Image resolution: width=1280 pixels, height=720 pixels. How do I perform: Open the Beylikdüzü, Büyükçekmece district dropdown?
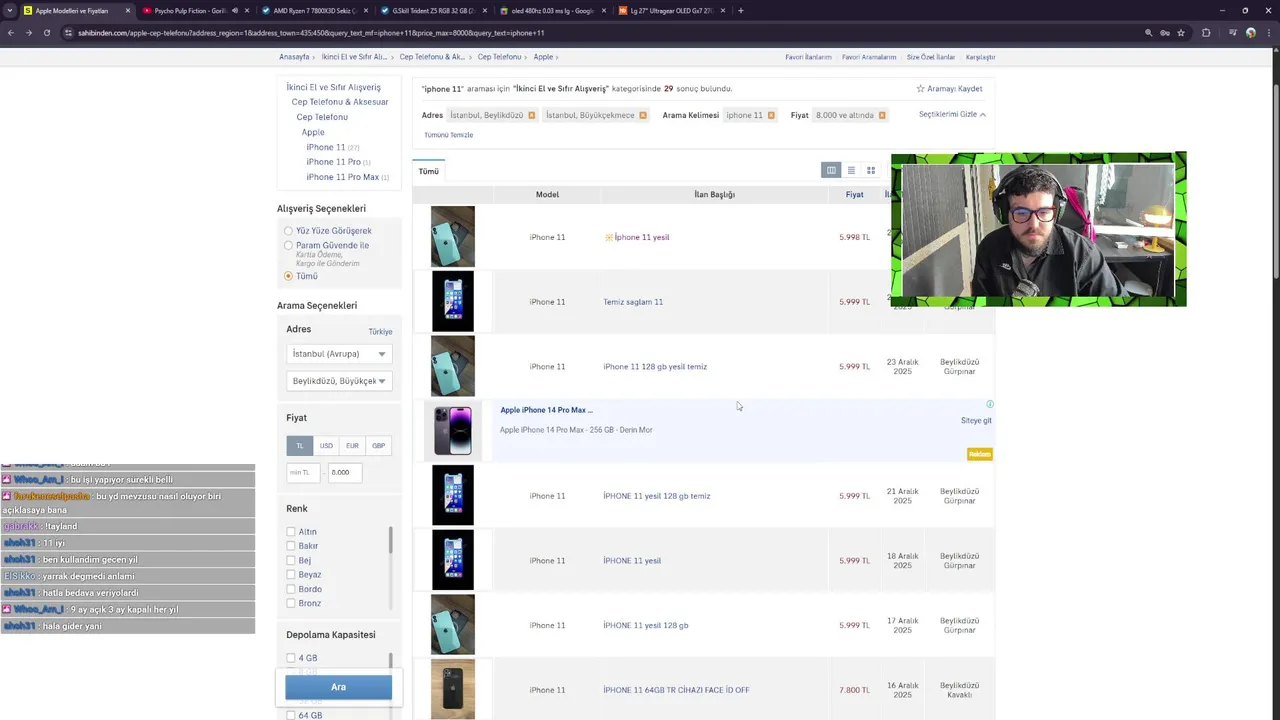point(339,381)
